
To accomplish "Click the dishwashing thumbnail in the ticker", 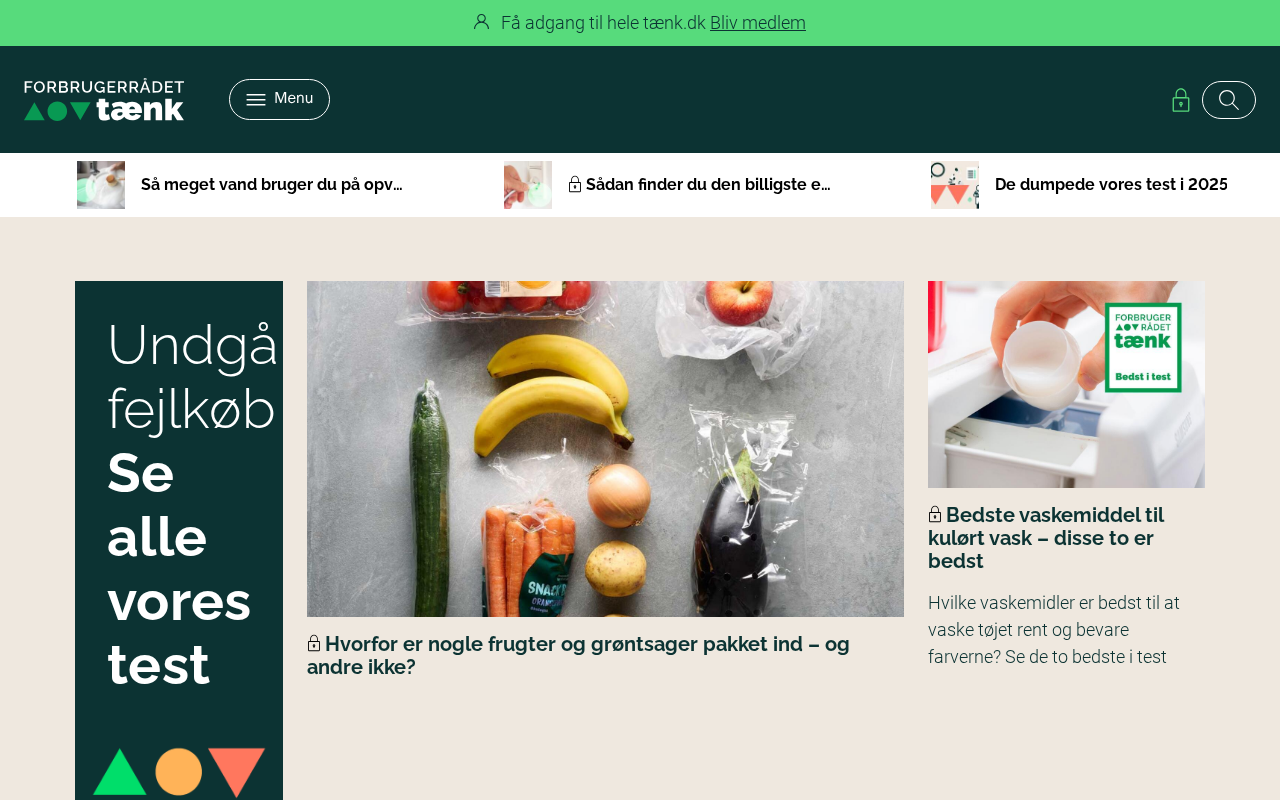I will [x=101, y=185].
